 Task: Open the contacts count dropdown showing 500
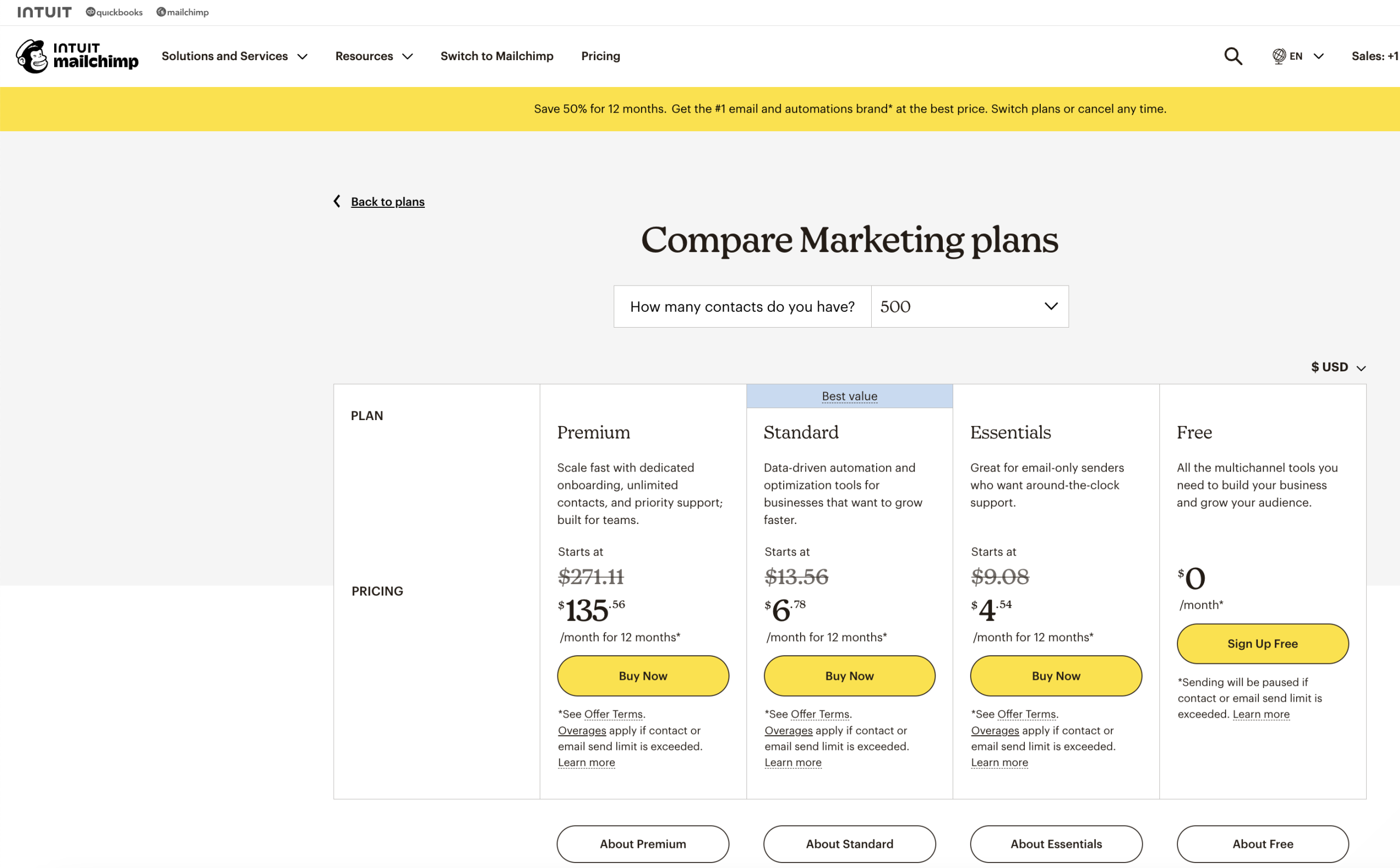coord(969,306)
